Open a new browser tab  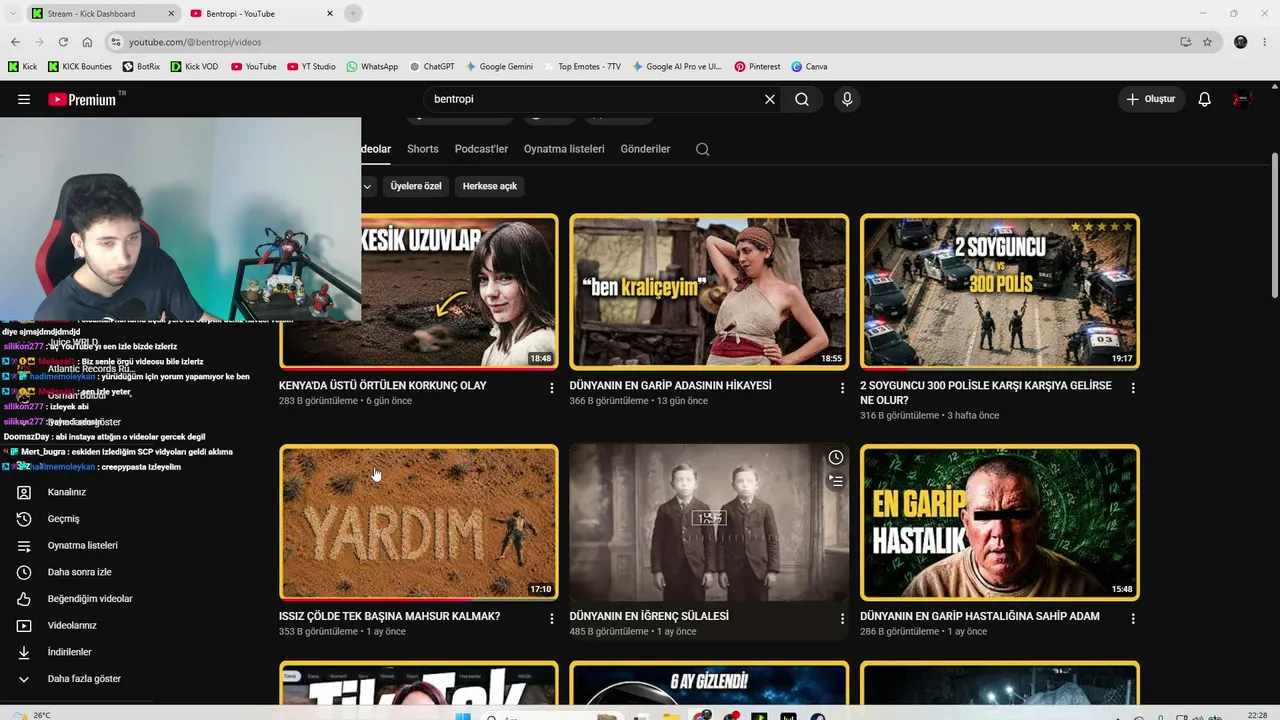353,13
